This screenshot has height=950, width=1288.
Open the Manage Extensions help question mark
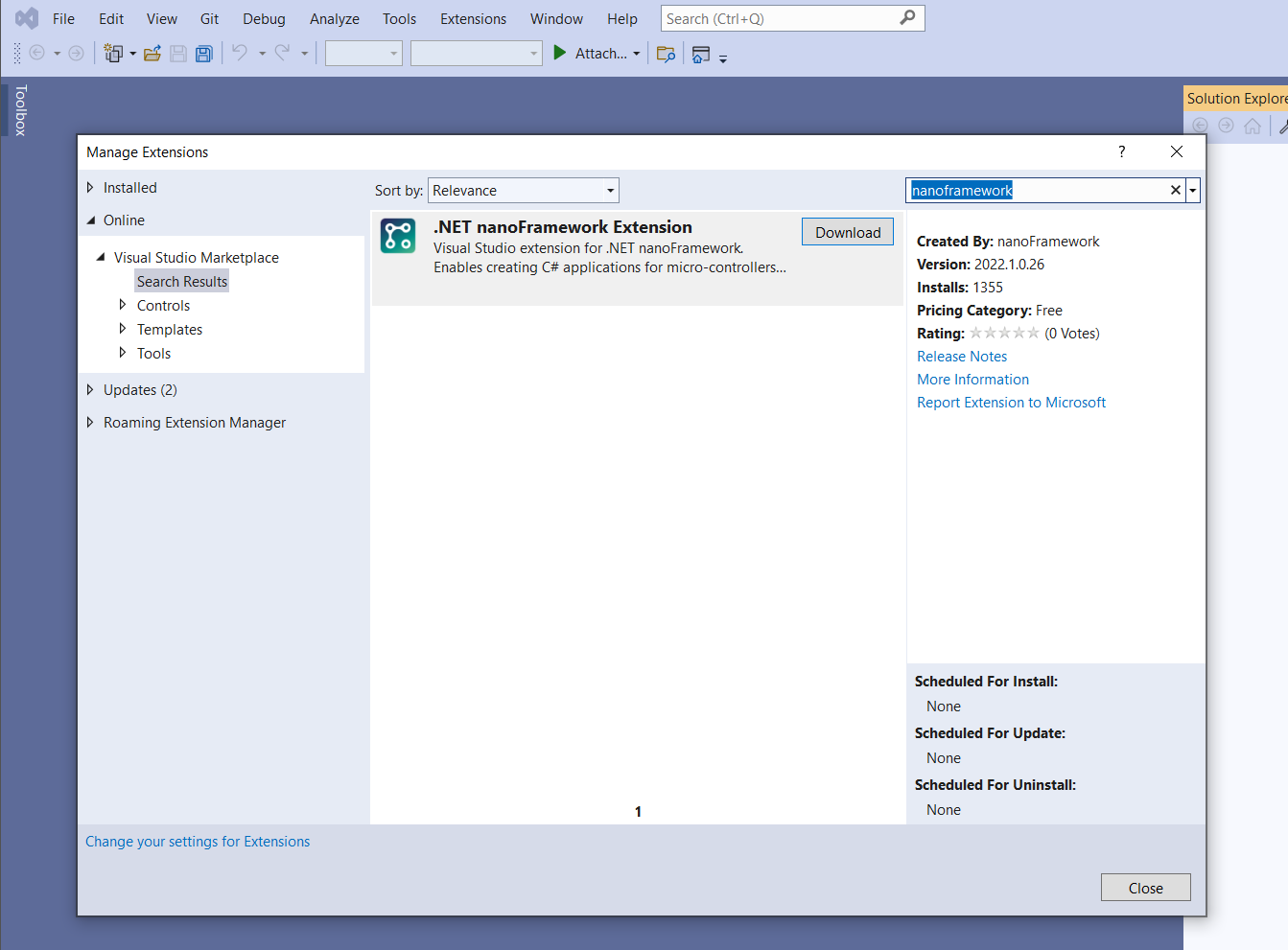(1121, 151)
